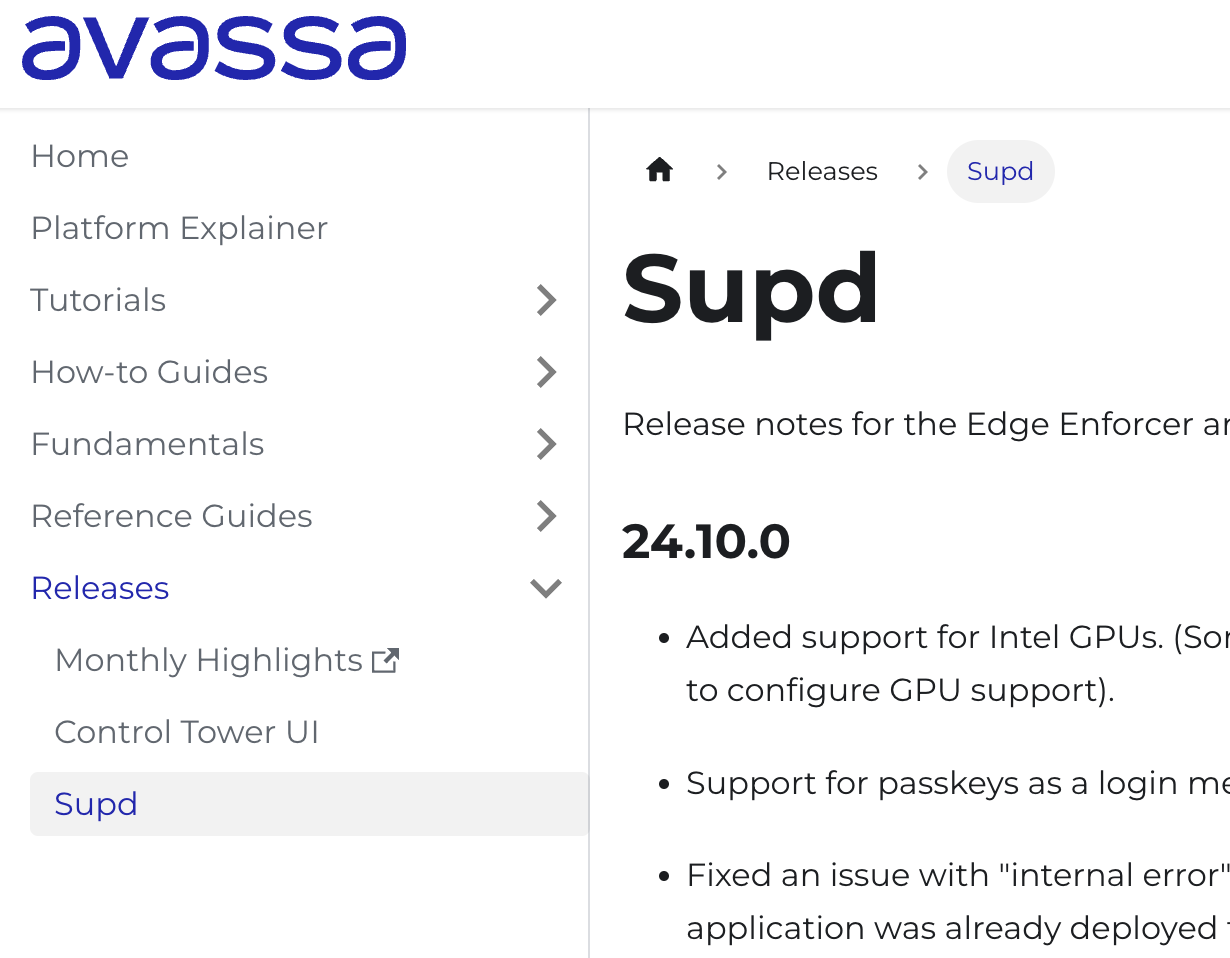Open the Home sidebar link
The image size is (1230, 958).
pyautogui.click(x=80, y=156)
